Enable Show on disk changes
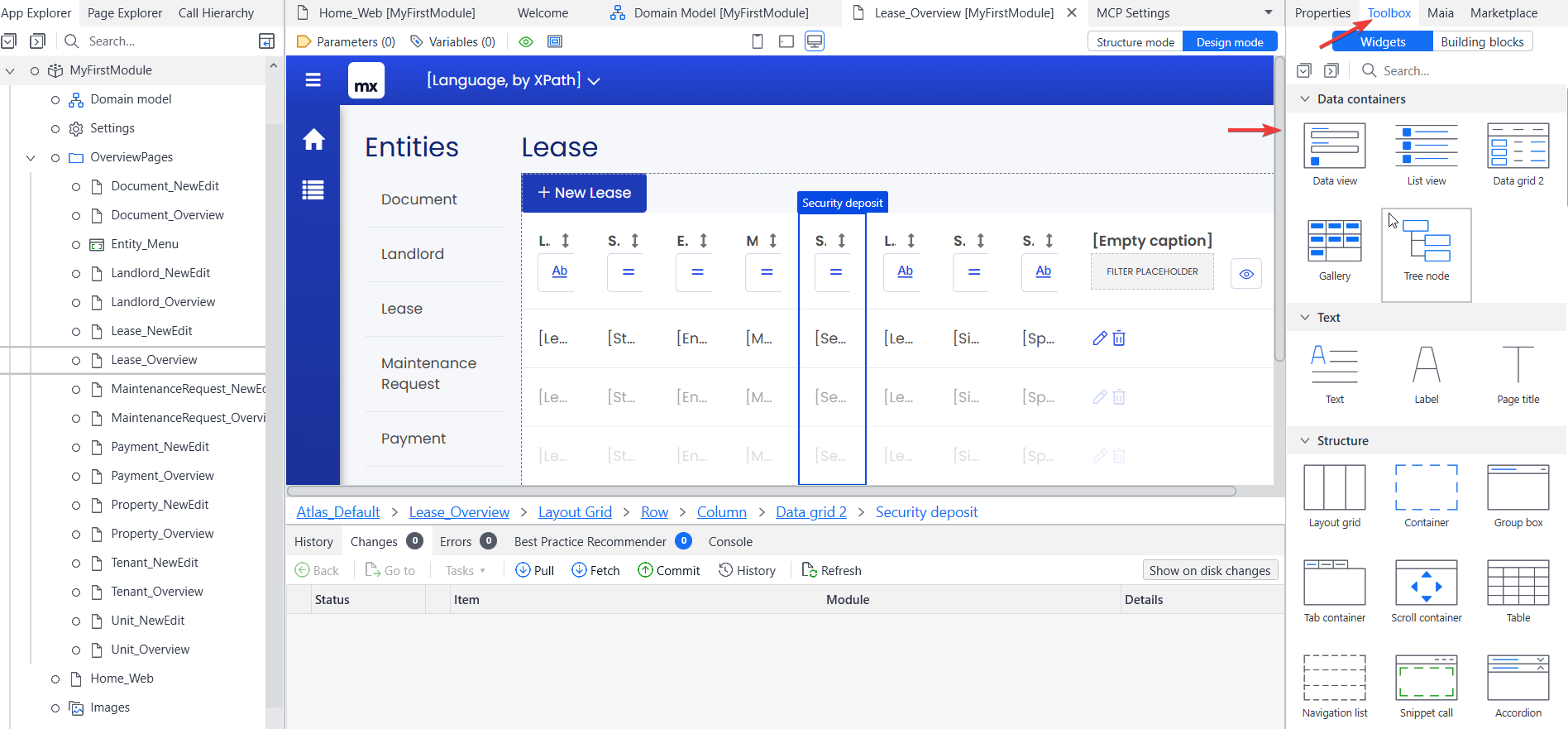1568x729 pixels. coord(1210,570)
